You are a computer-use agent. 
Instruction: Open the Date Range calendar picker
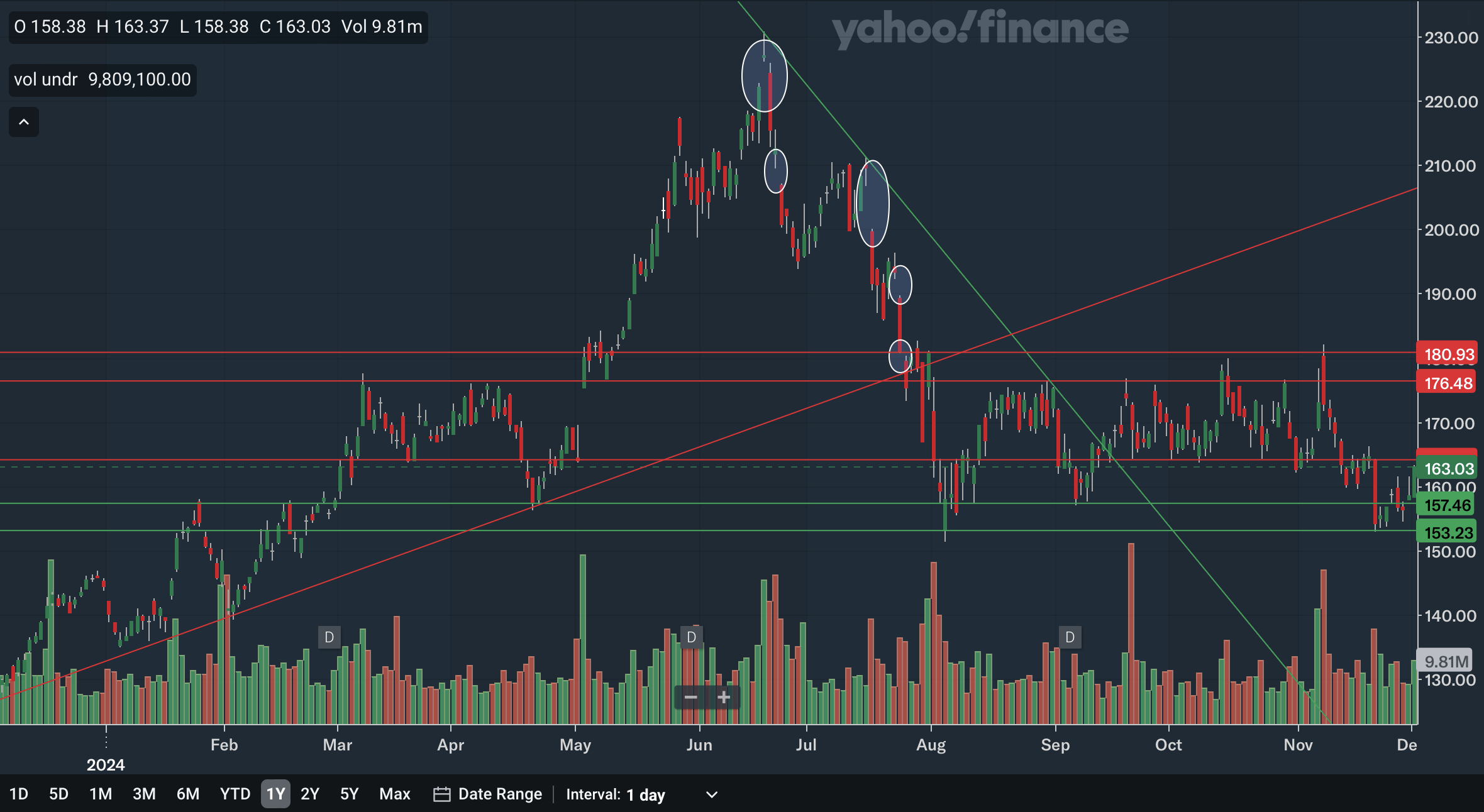coord(488,794)
